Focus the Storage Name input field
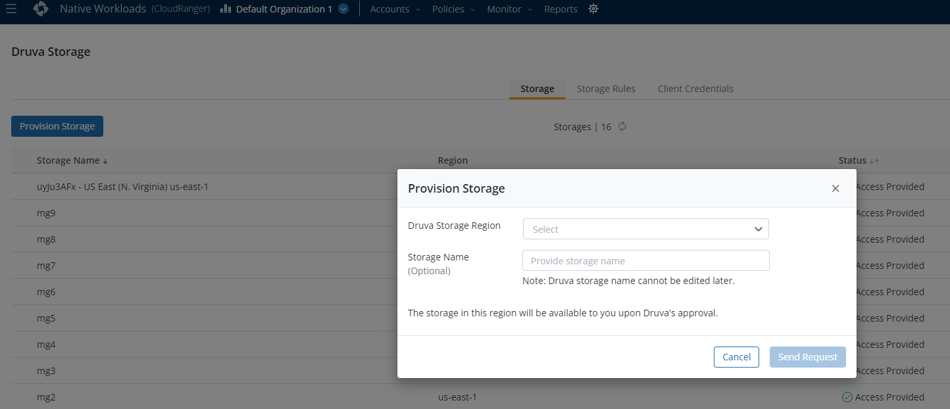Screen dimensions: 950x409 (646, 261)
